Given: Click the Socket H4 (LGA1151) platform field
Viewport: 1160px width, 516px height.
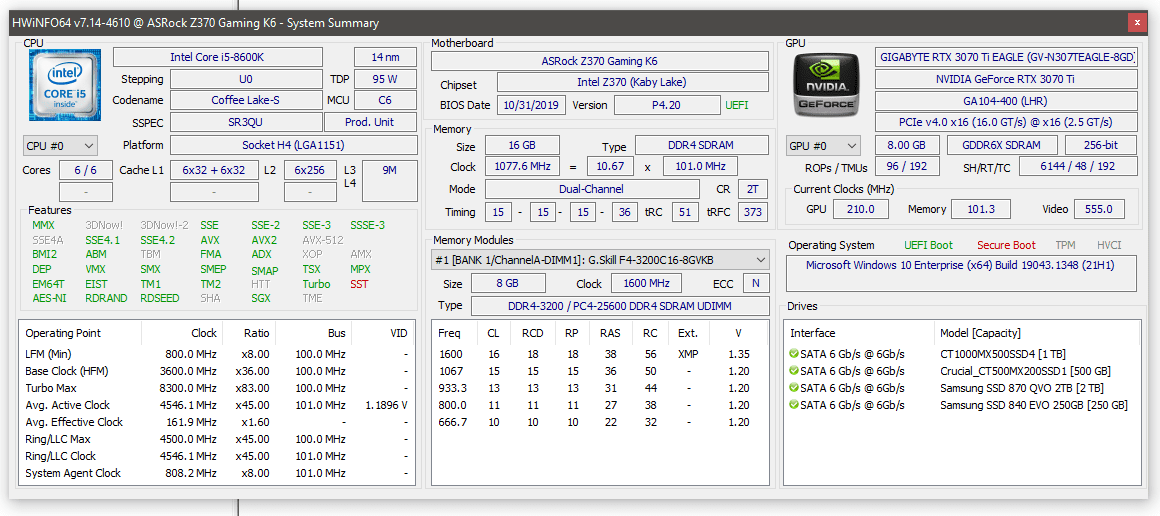Looking at the screenshot, I should [x=294, y=145].
